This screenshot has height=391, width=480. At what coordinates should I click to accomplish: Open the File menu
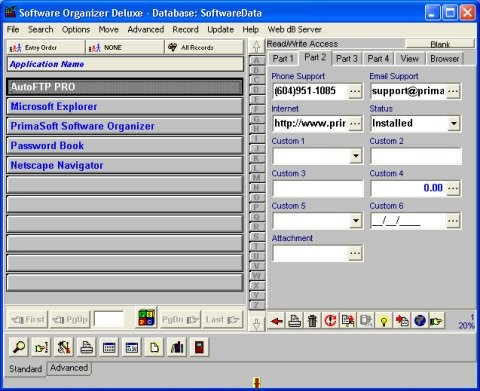(x=13, y=30)
